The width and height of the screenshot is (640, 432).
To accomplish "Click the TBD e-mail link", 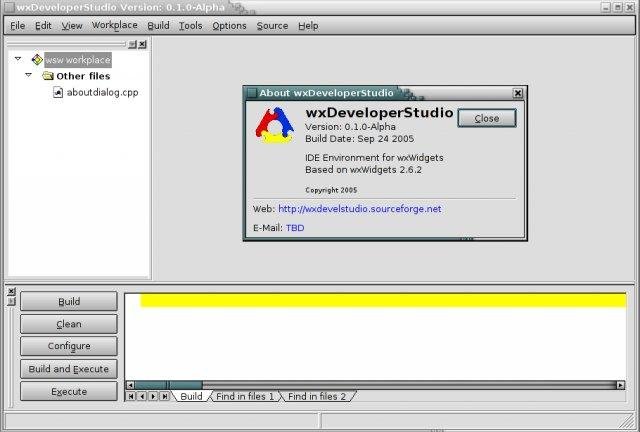I will tap(295, 228).
